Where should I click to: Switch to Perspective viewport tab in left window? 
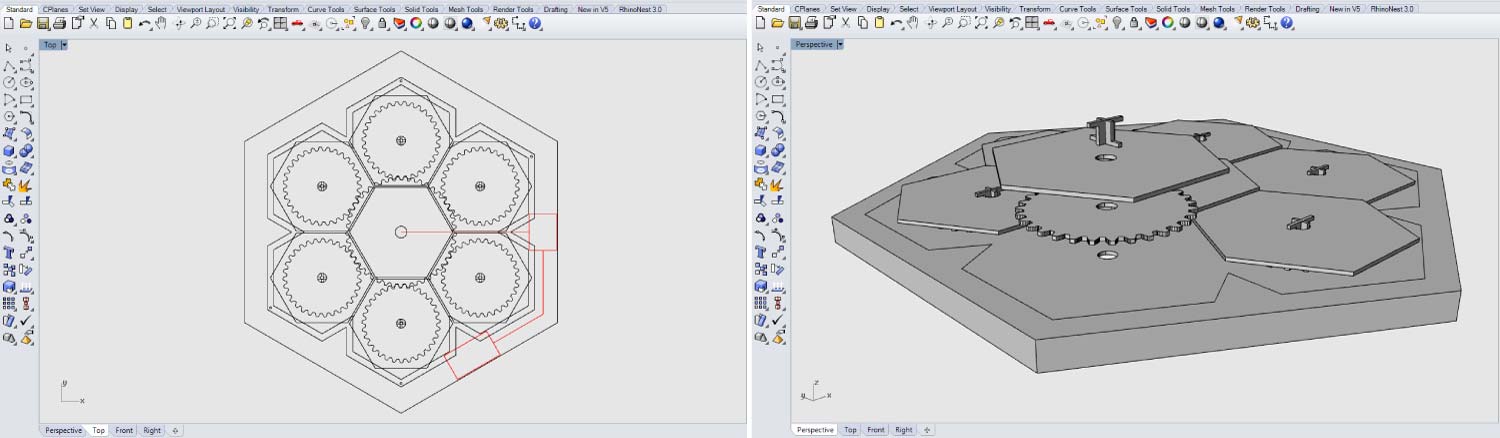pyautogui.click(x=64, y=430)
